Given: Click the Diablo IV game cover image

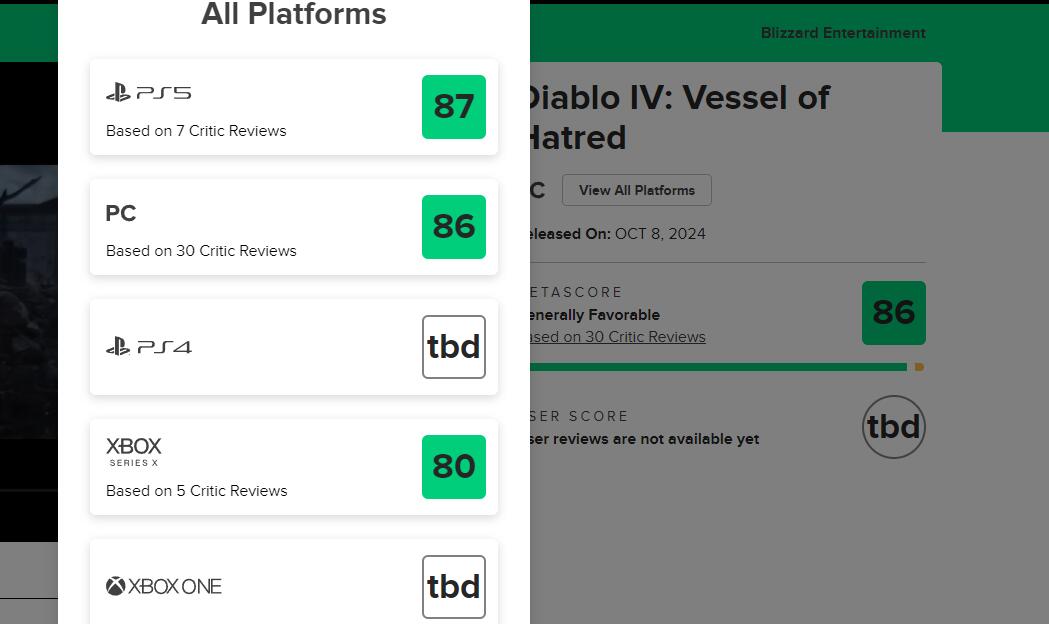Looking at the screenshot, I should coord(28,300).
